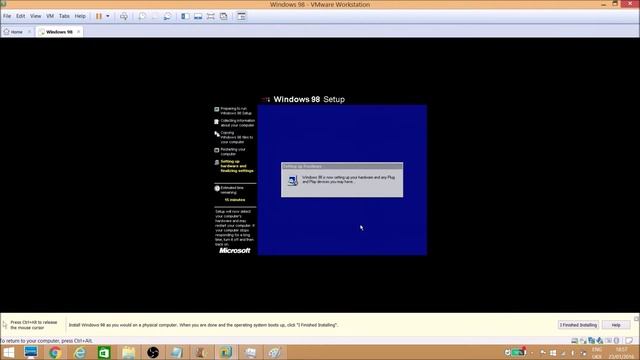640x360 pixels.
Task: Open the VMware Workstation taskbar icon
Action: click(x=225, y=352)
